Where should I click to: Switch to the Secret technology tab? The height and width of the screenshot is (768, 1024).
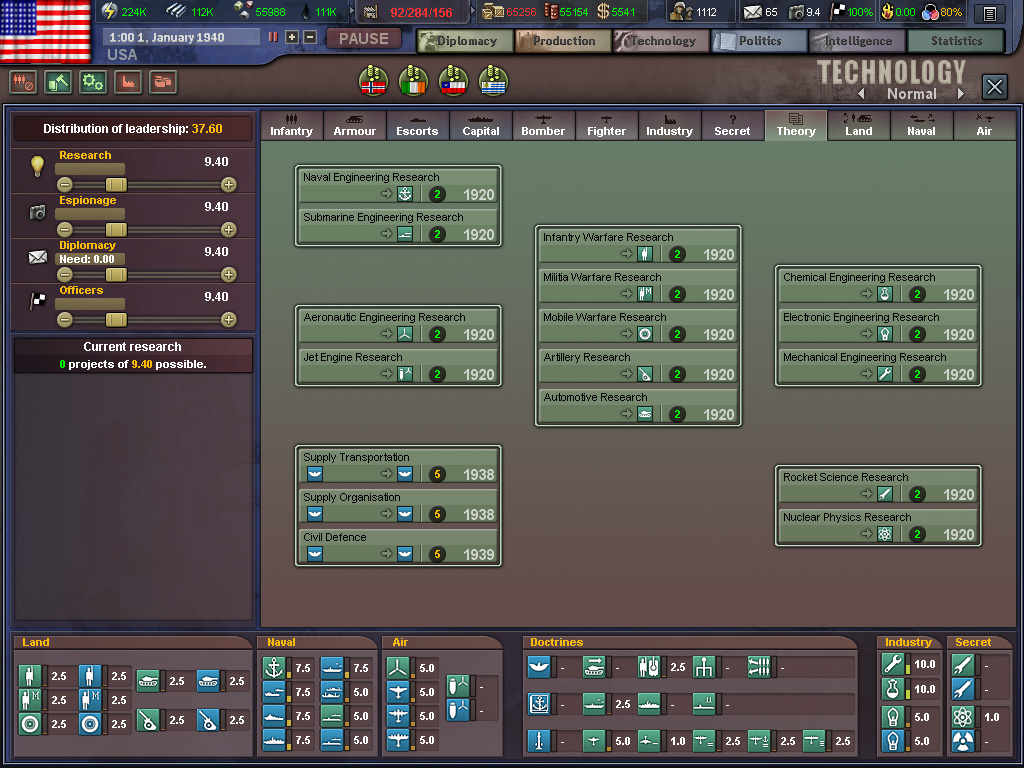tap(732, 126)
